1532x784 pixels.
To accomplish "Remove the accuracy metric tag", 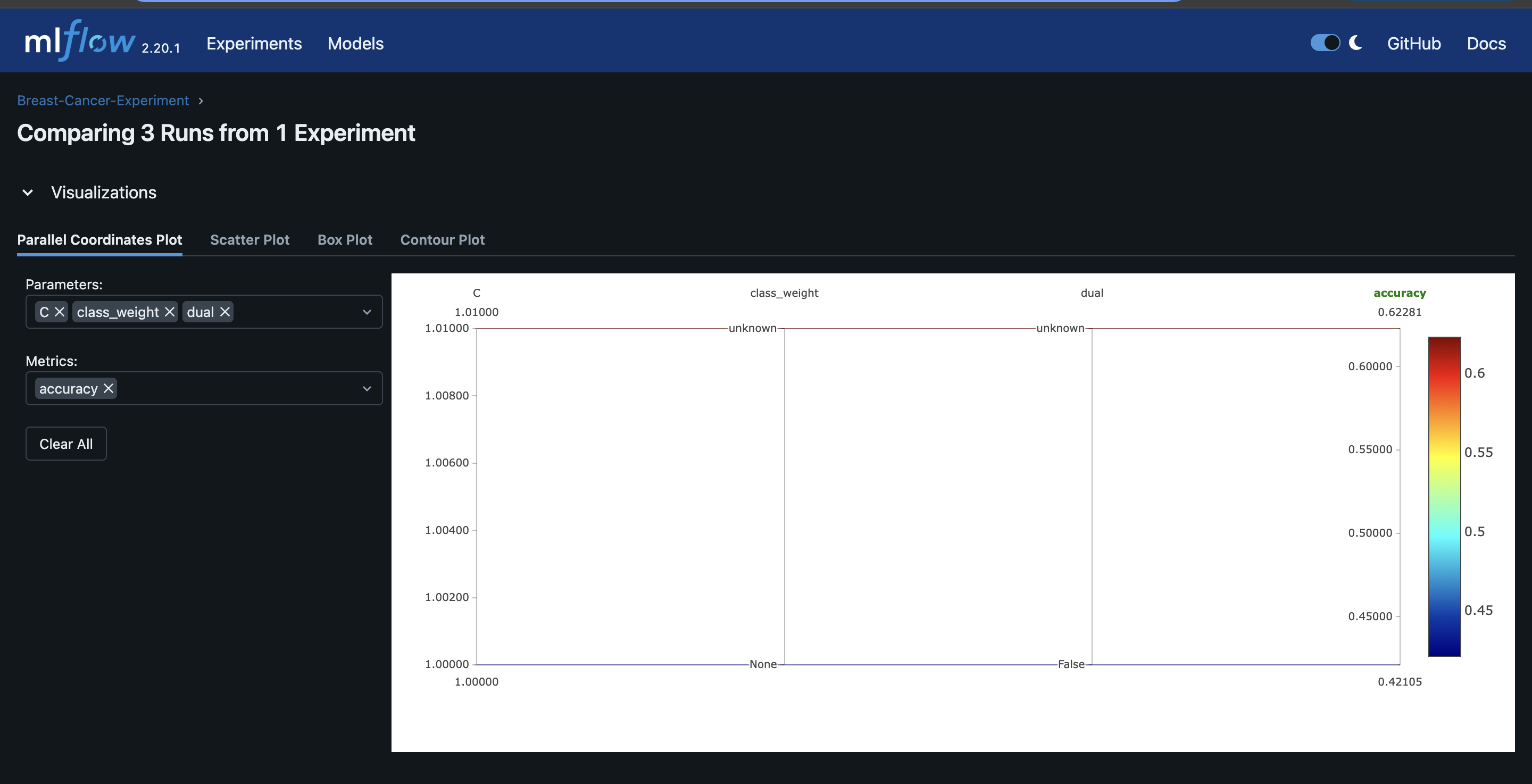I will pos(108,388).
